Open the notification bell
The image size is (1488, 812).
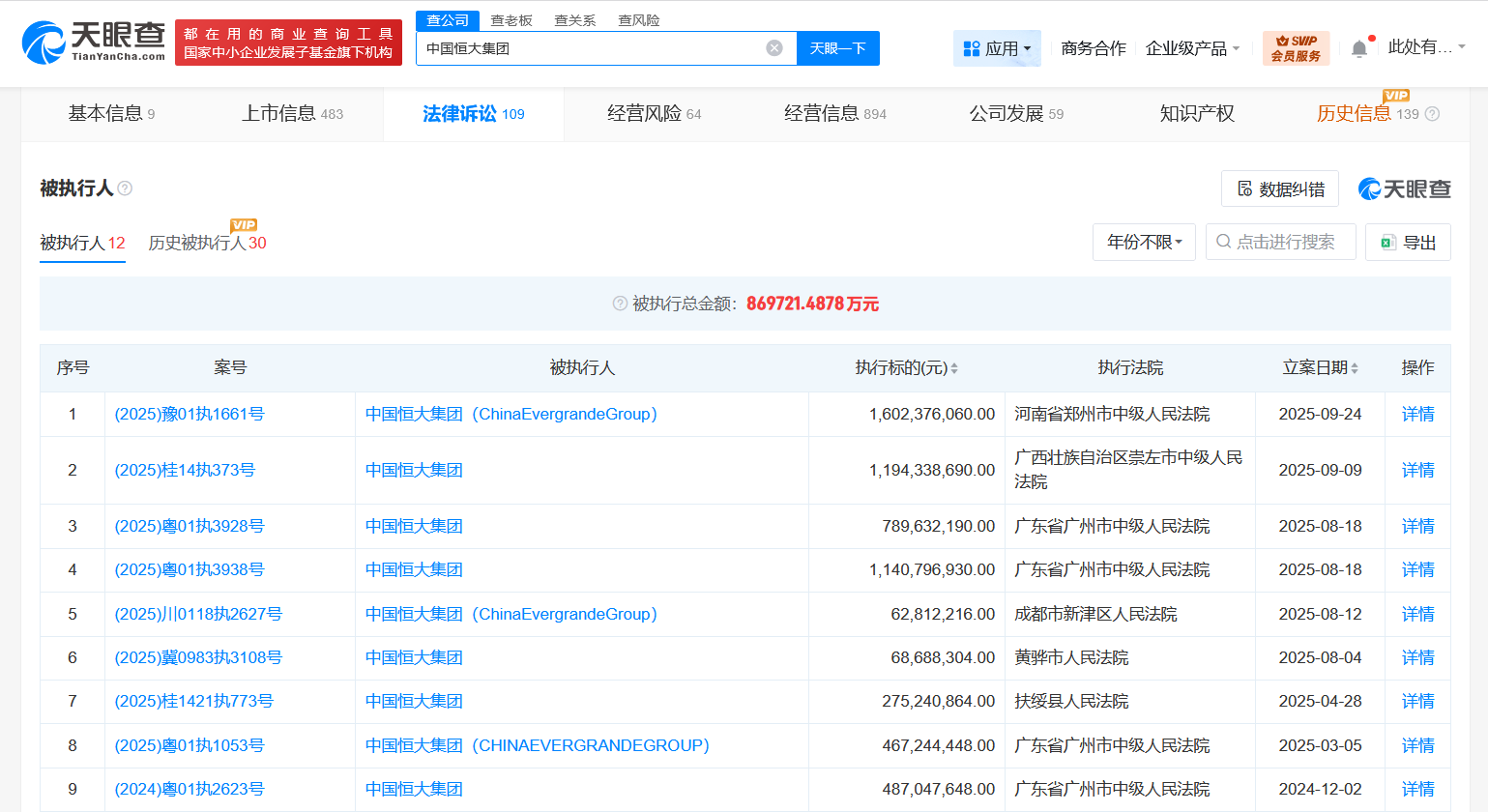tap(1358, 48)
